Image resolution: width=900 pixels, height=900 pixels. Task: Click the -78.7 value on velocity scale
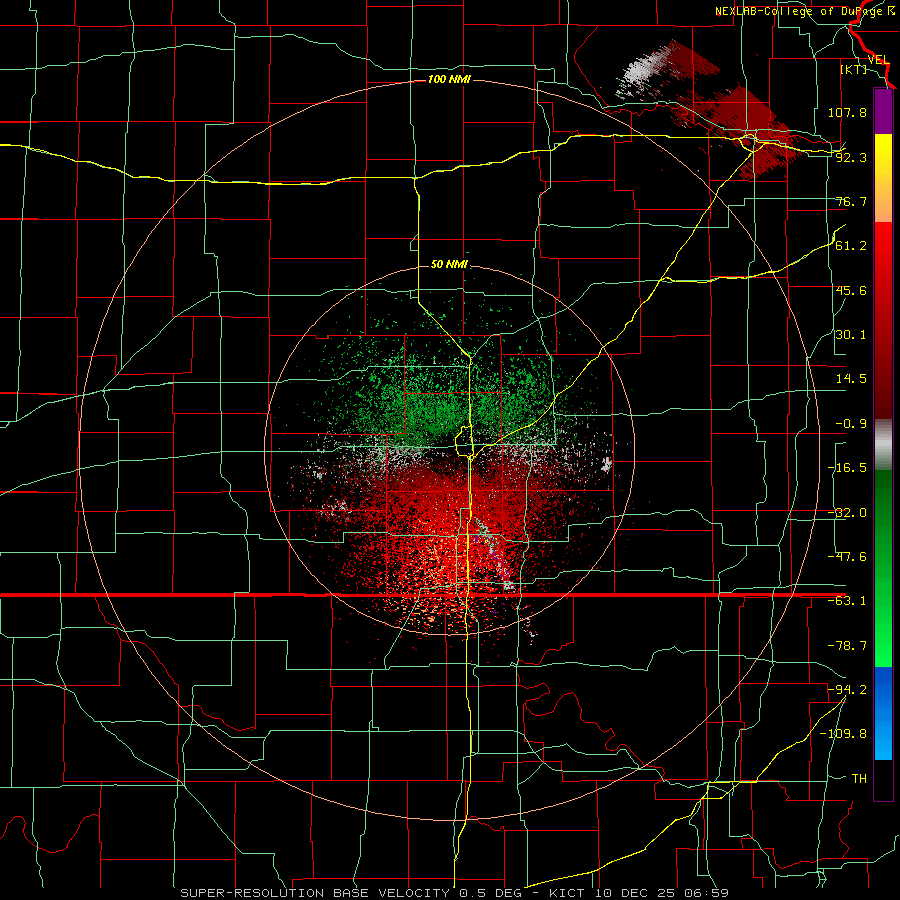[847, 646]
